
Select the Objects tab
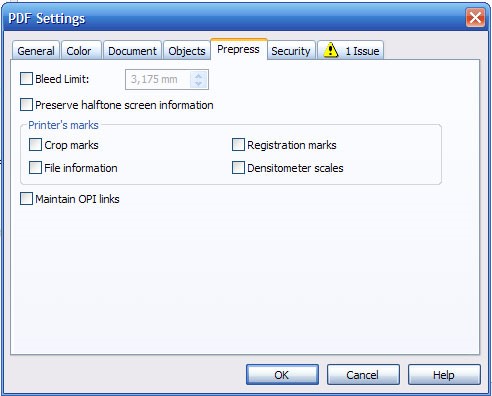pyautogui.click(x=187, y=51)
